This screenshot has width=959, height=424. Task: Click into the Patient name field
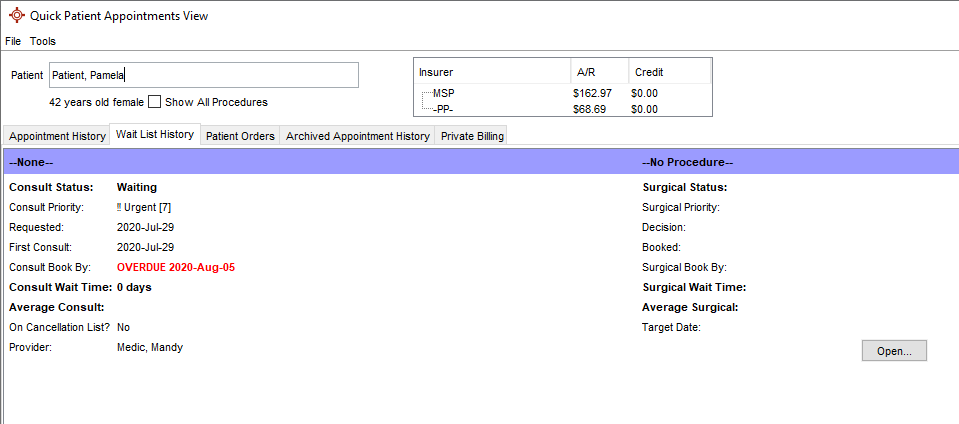tap(203, 75)
